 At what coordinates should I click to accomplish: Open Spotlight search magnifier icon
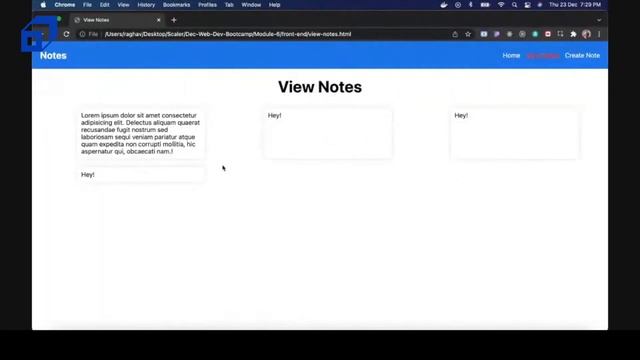tap(515, 5)
